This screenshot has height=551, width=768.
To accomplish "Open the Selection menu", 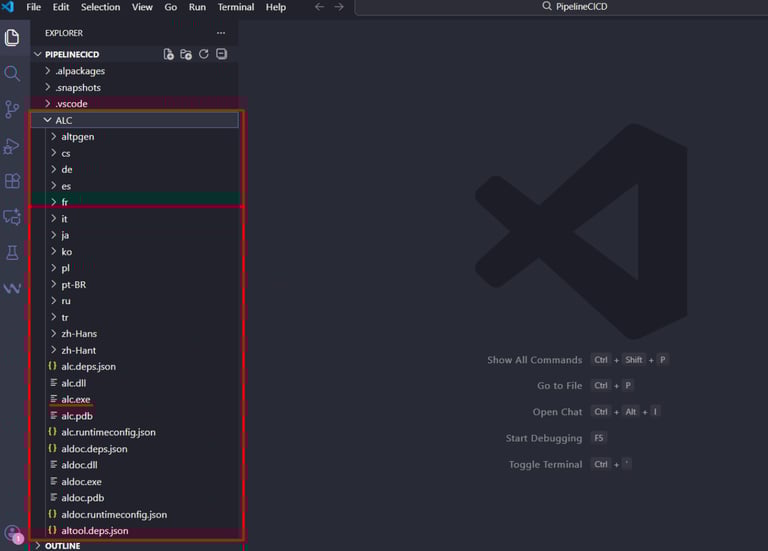I will [100, 7].
